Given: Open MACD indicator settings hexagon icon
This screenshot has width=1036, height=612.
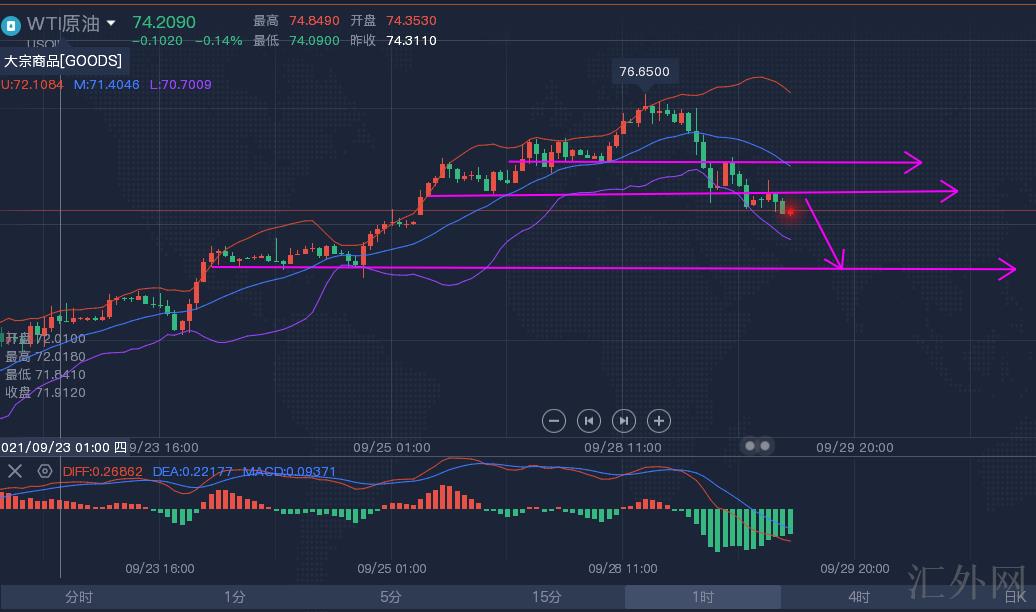Looking at the screenshot, I should [x=45, y=471].
